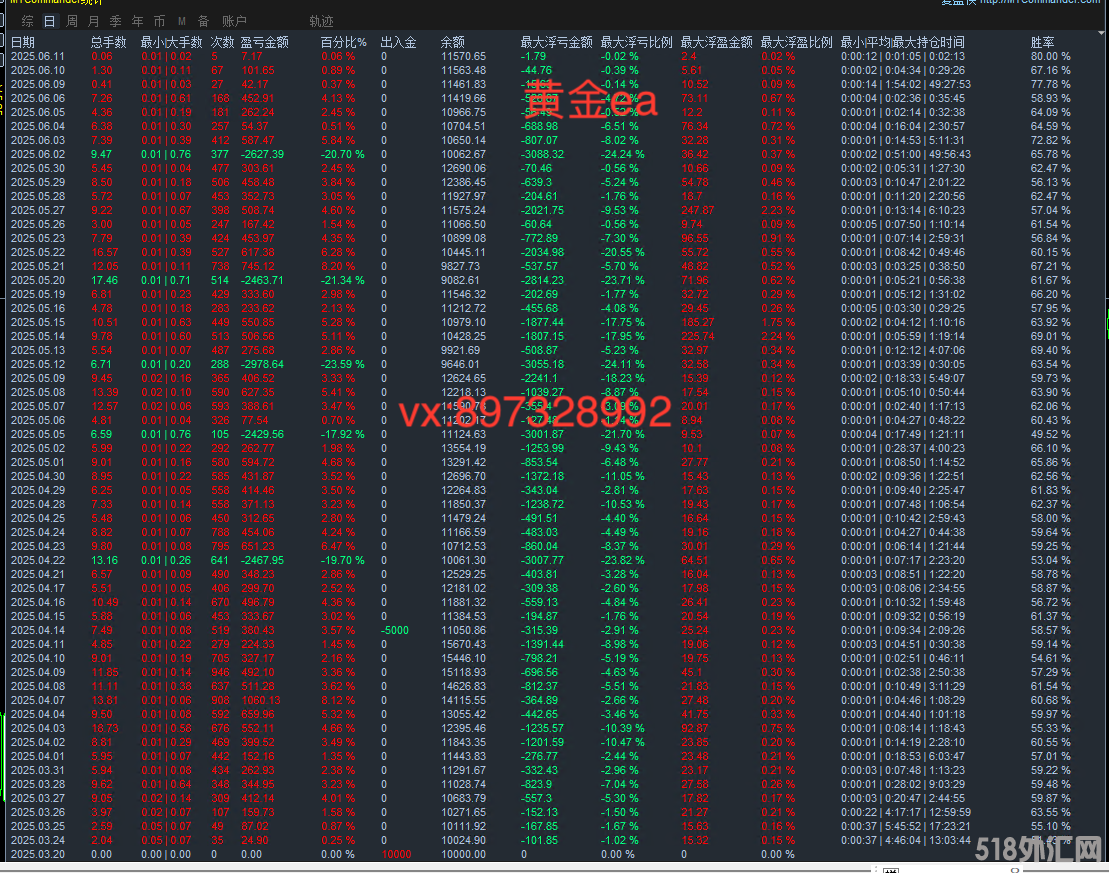Screen dimensions: 1109x873
Task: Click the 百分比% column header
Action: (343, 42)
